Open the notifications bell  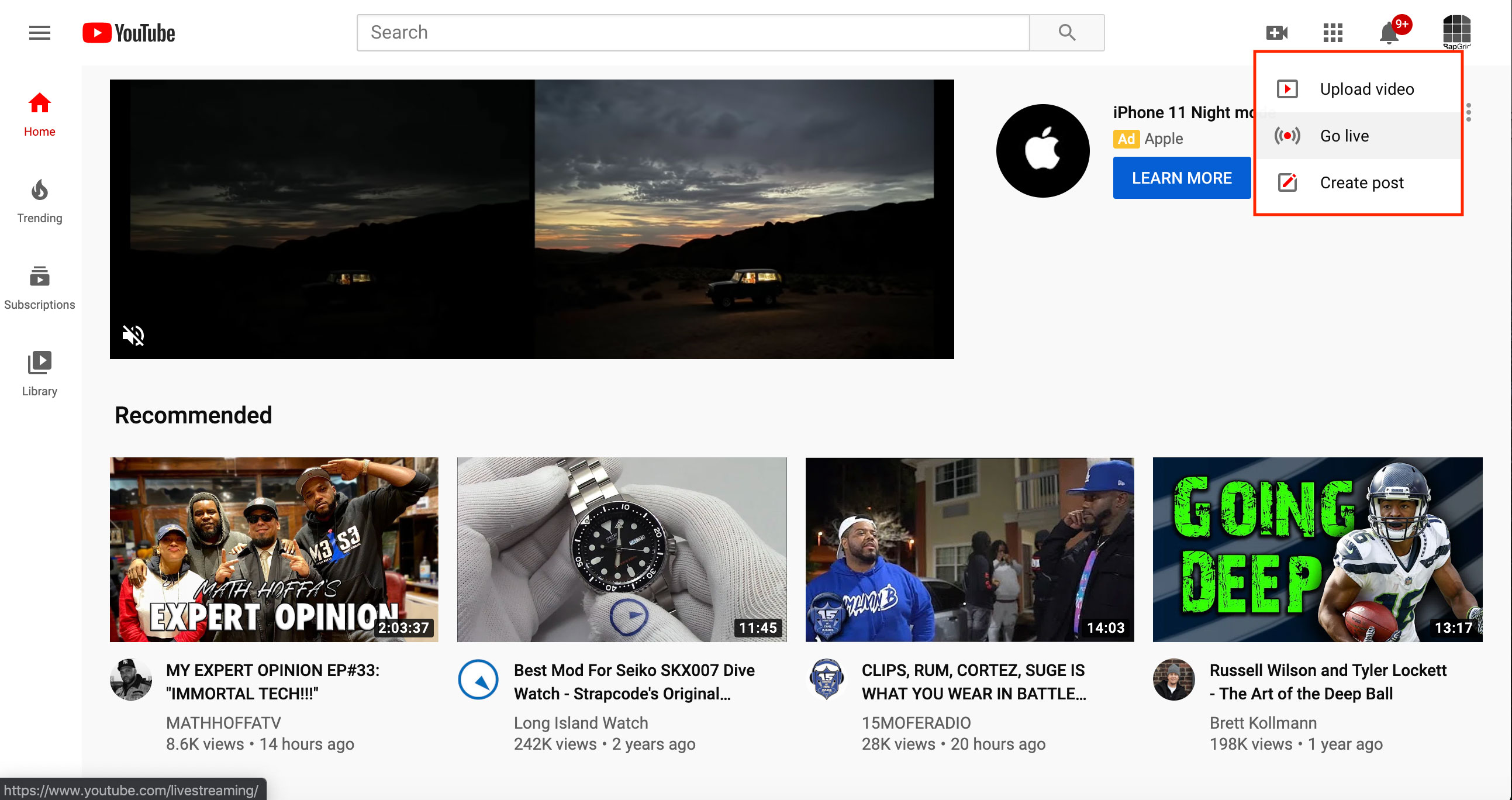pos(1389,33)
